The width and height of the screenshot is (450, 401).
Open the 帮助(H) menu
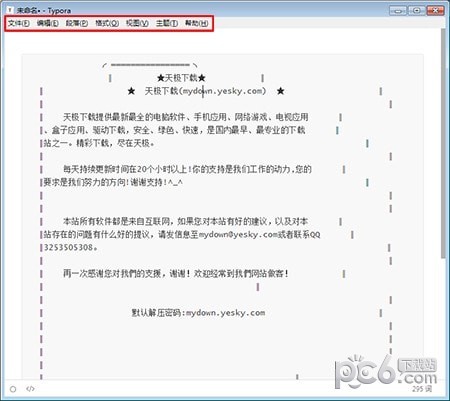197,23
